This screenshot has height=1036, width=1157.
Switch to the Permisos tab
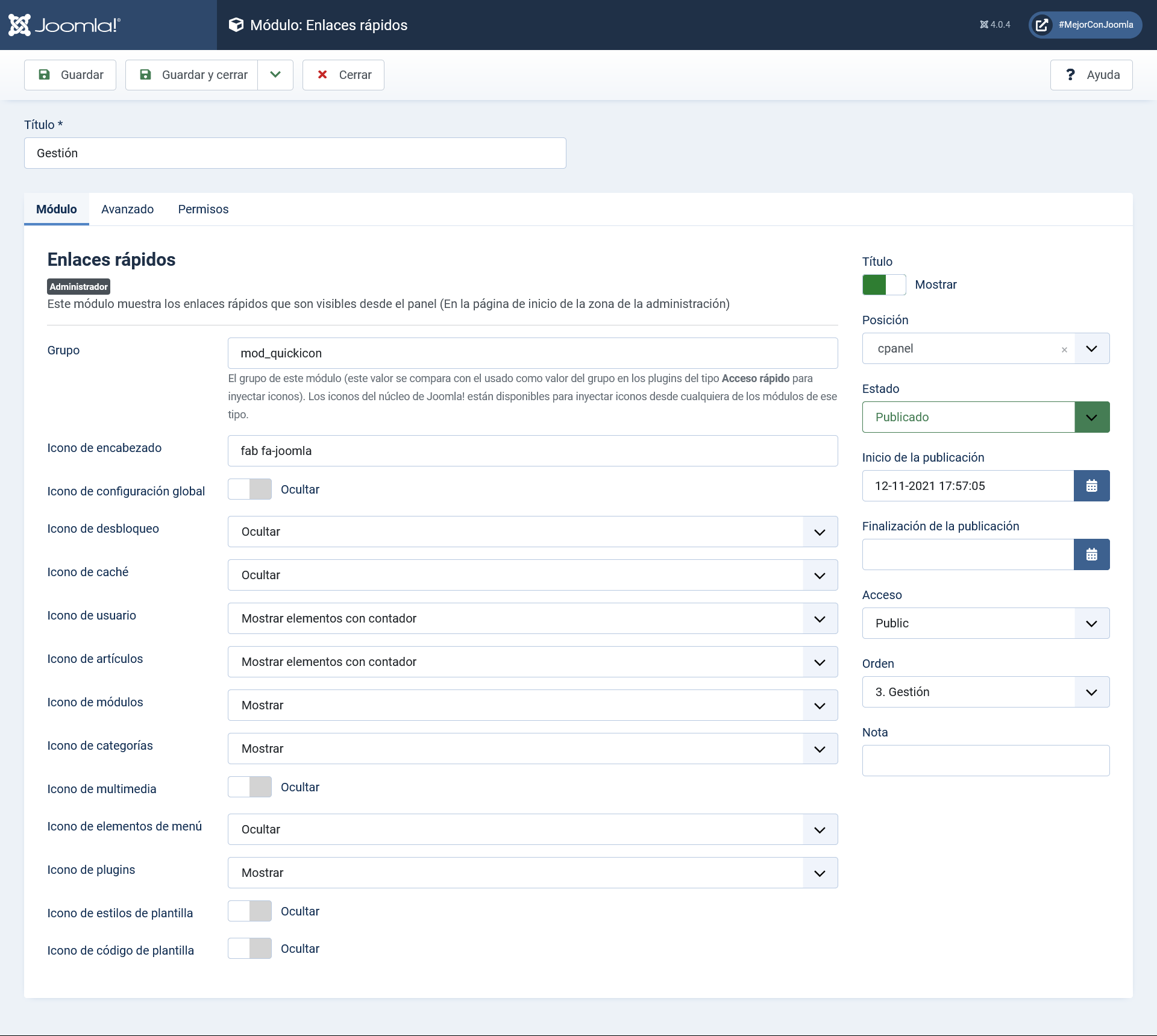coord(204,208)
